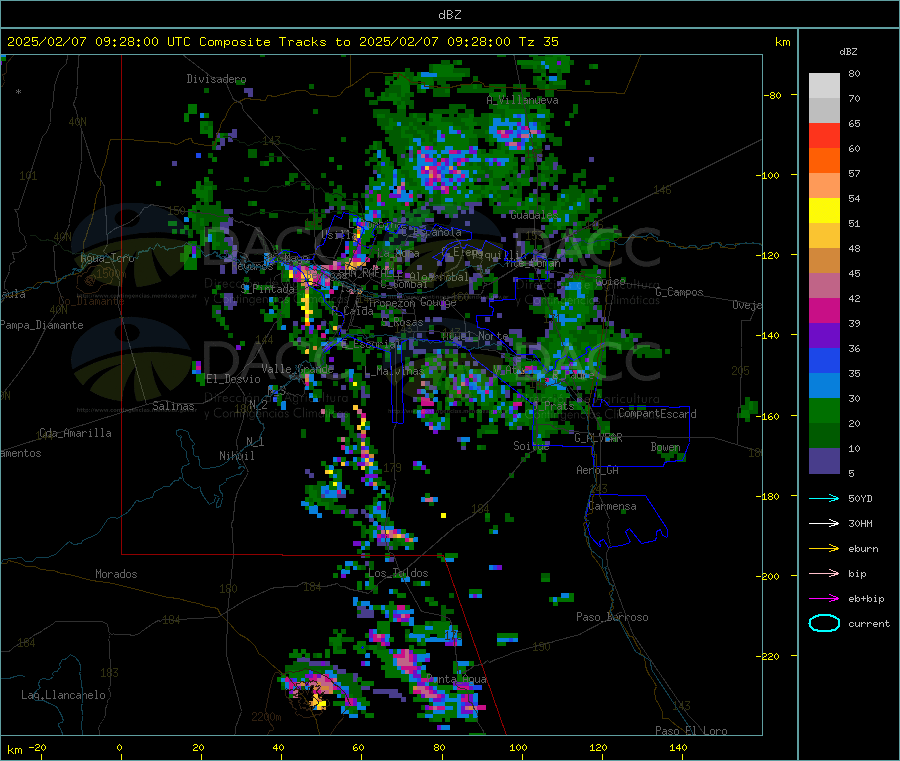Click the magenta eb+bip arrow legend icon
Screen dimensions: 900x761
pyautogui.click(x=824, y=598)
